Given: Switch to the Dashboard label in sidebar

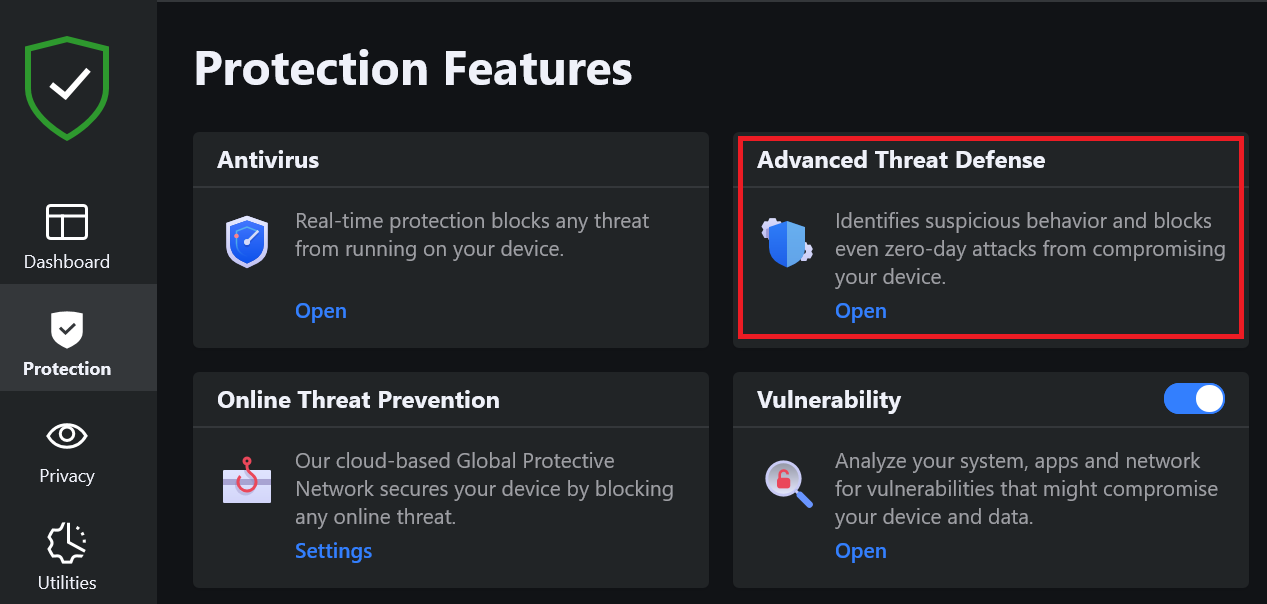Looking at the screenshot, I should pos(67,262).
